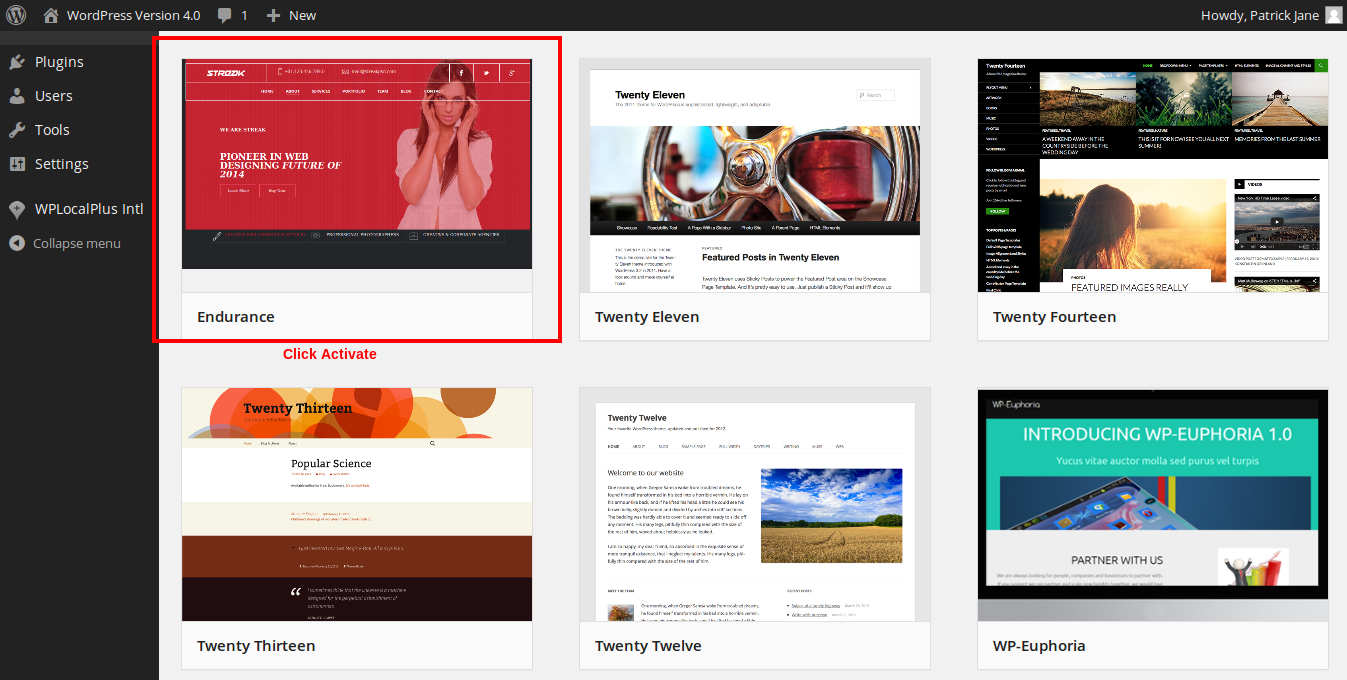Image resolution: width=1347 pixels, height=680 pixels.
Task: Click the Settings sliders icon
Action: coord(17,164)
